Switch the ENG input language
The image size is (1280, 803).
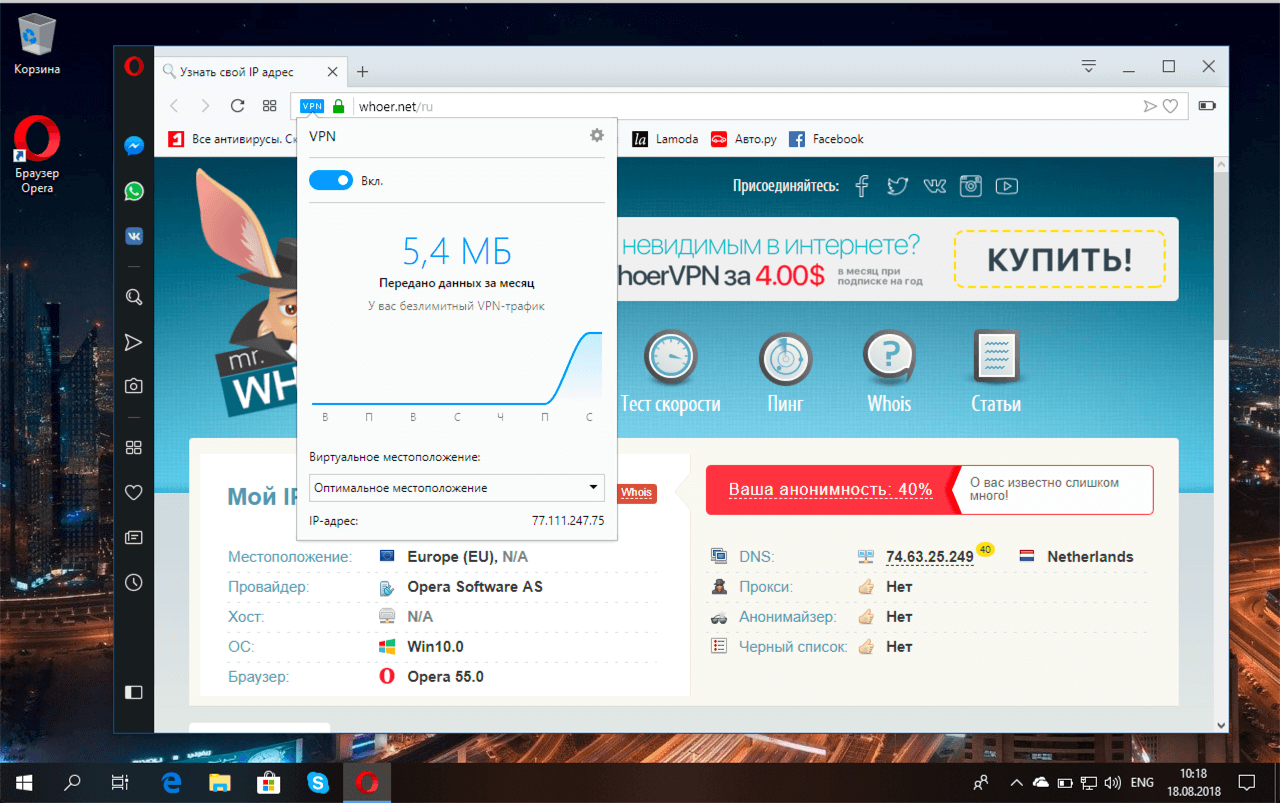point(1142,782)
